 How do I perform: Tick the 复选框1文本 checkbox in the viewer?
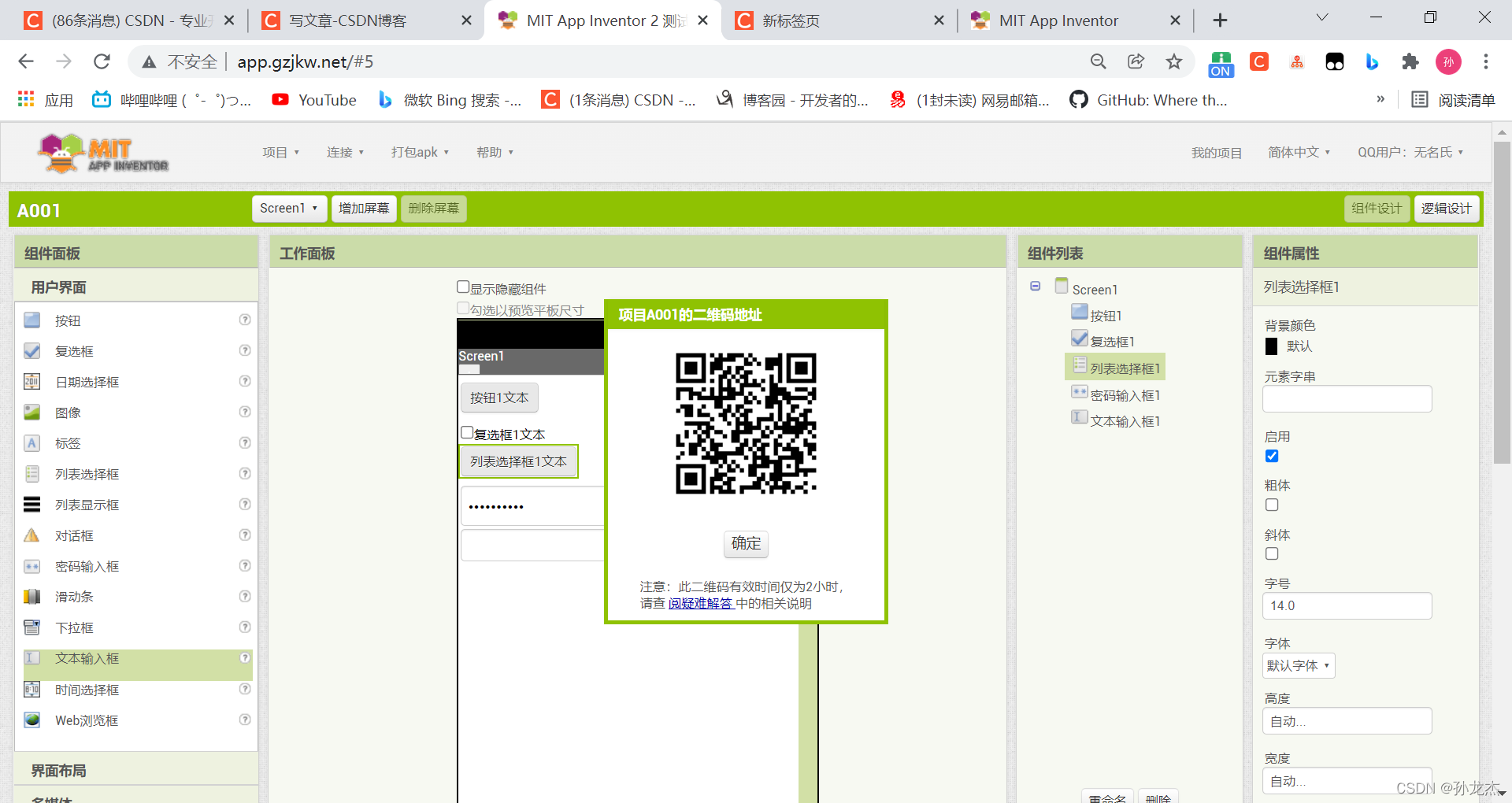click(x=467, y=432)
